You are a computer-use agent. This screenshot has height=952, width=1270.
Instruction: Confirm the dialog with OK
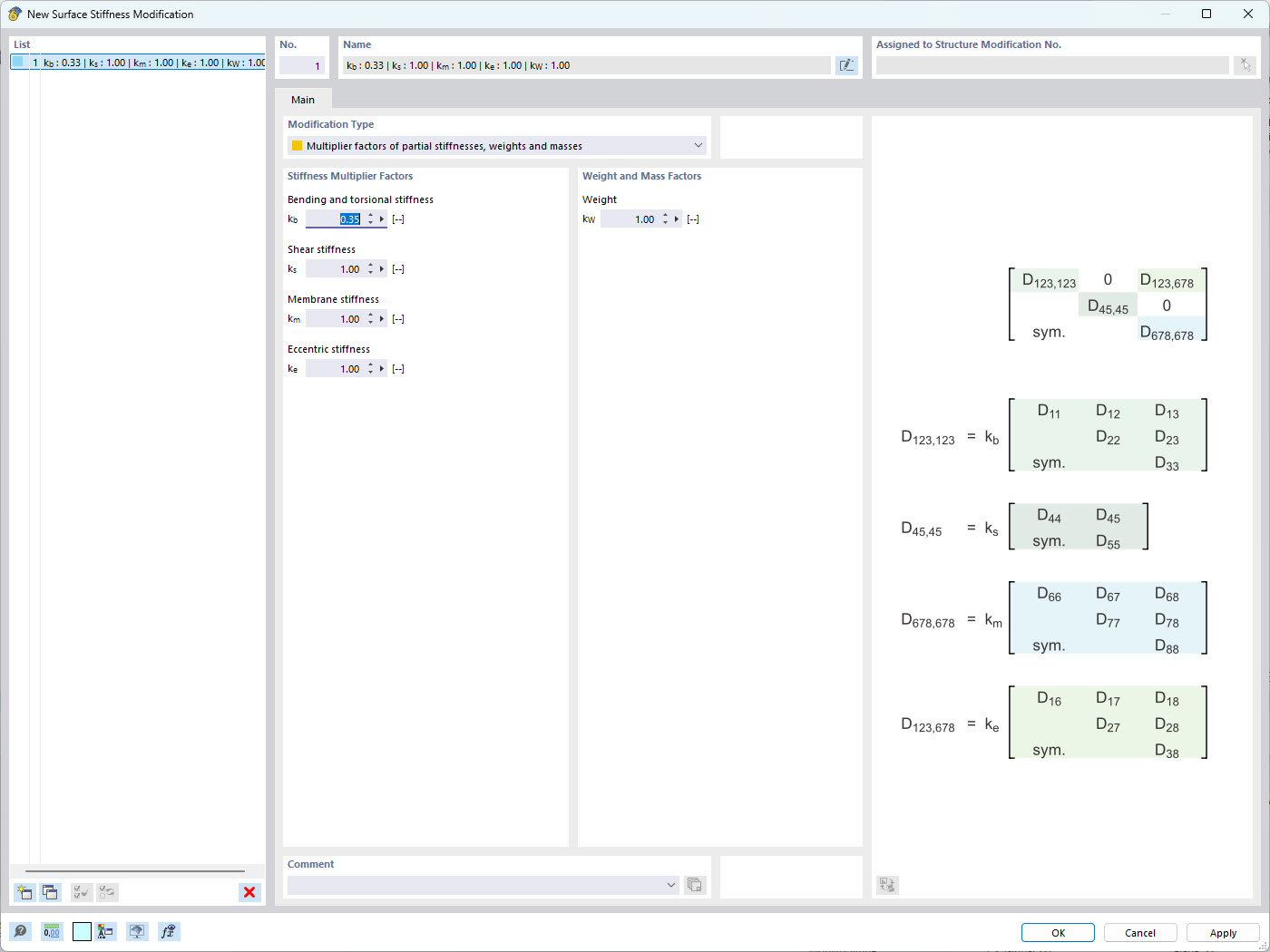tap(1058, 932)
